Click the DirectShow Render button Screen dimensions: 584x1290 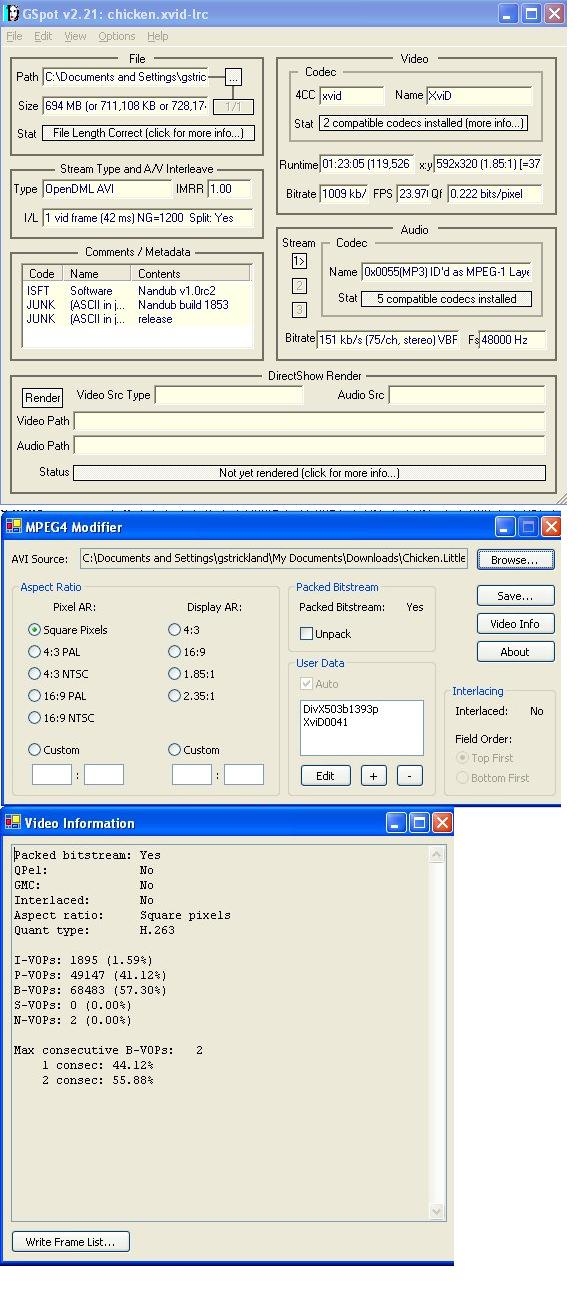click(43, 397)
